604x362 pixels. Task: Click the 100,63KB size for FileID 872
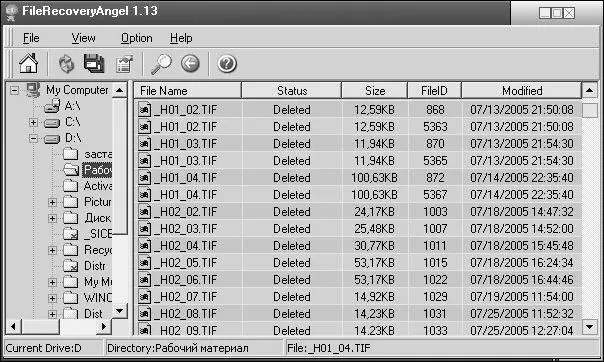click(x=374, y=178)
